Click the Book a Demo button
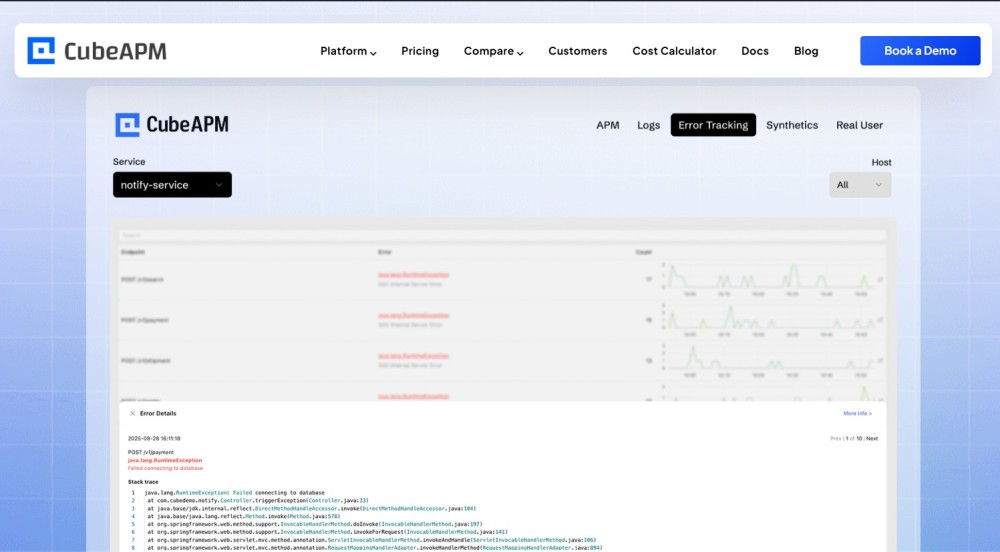Screen dimensions: 1000x552 (920, 50)
